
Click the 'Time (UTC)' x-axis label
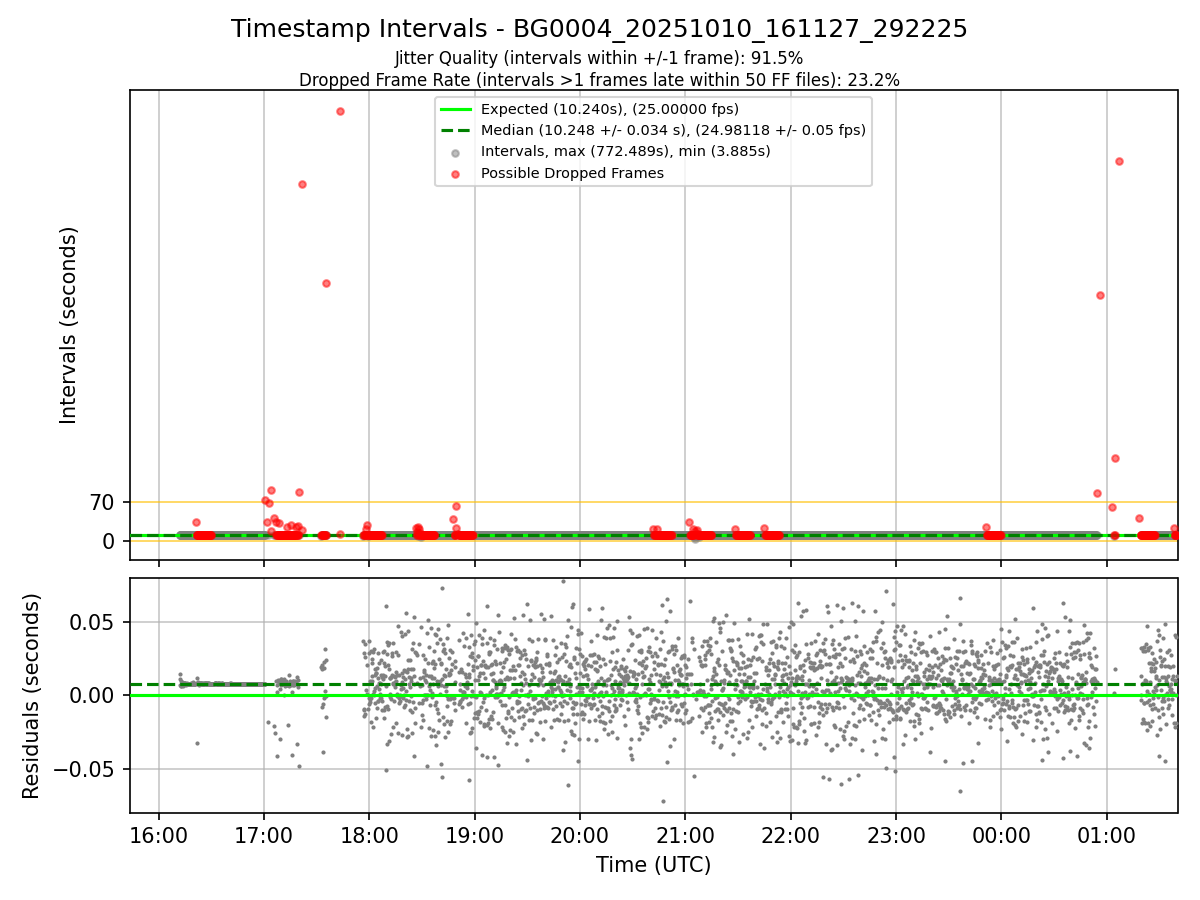pyautogui.click(x=654, y=865)
